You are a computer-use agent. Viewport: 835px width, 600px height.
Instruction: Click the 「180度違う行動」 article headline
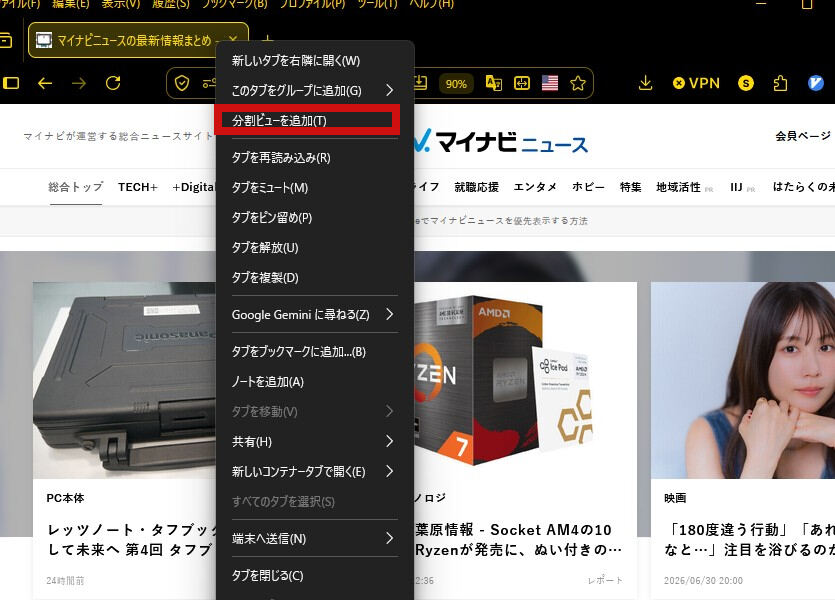pyautogui.click(x=749, y=539)
